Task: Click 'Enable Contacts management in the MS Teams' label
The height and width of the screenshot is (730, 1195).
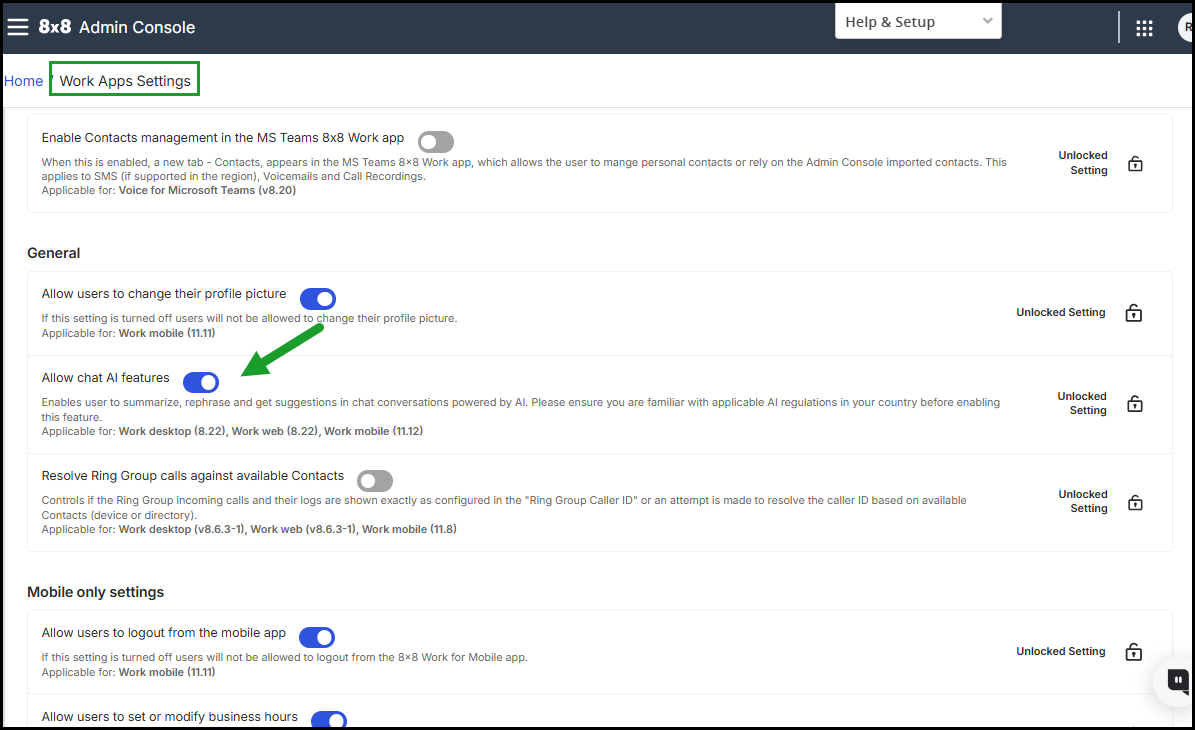Action: 223,138
